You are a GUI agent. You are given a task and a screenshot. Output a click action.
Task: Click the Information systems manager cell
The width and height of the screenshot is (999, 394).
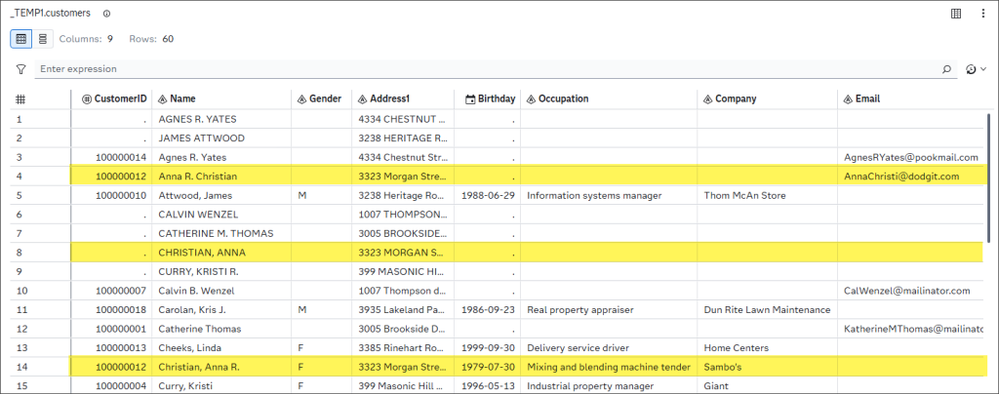(609, 195)
